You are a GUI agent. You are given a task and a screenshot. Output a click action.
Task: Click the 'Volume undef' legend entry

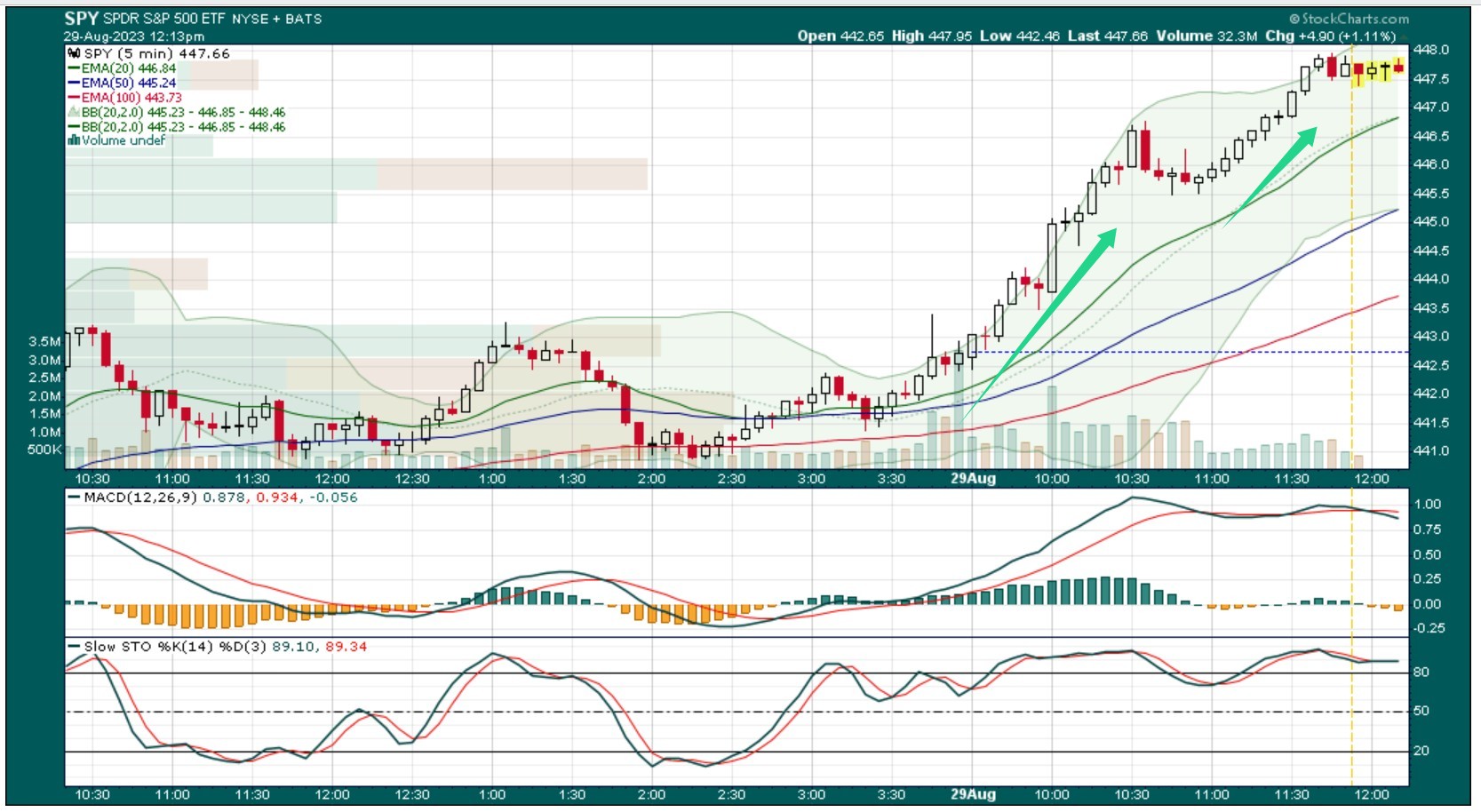click(123, 140)
